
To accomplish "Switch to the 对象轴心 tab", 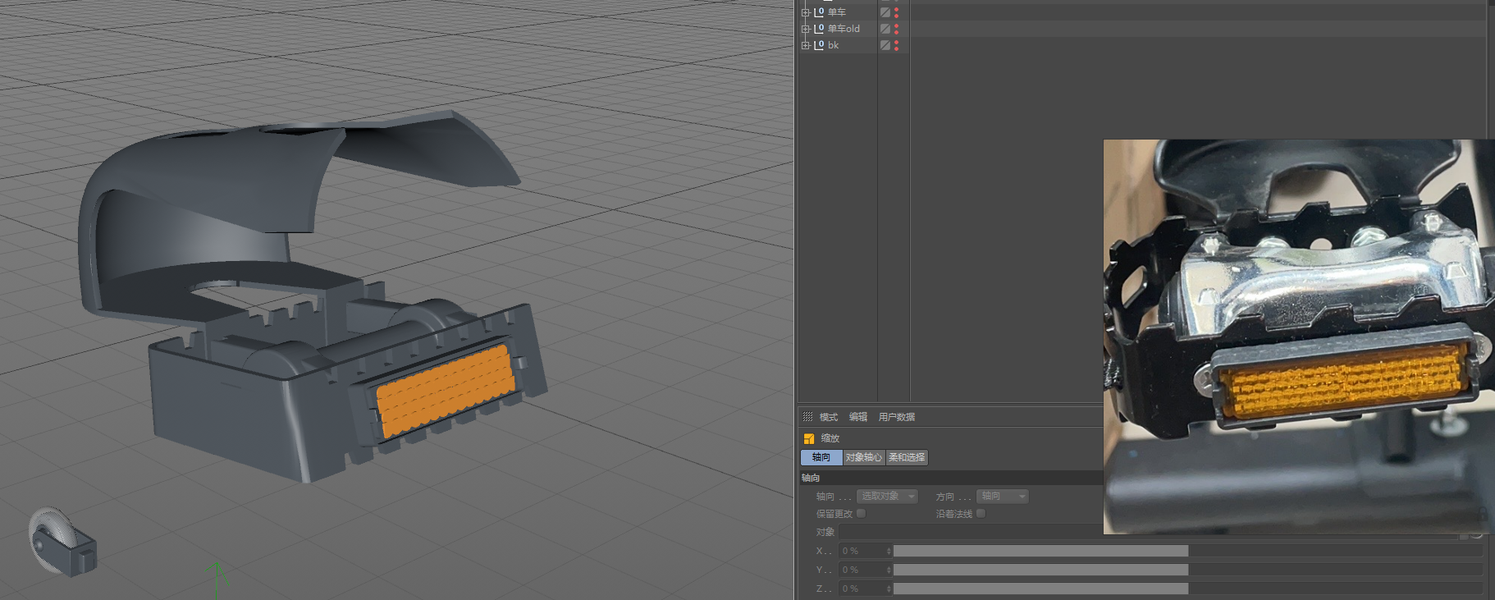I will pyautogui.click(x=864, y=457).
